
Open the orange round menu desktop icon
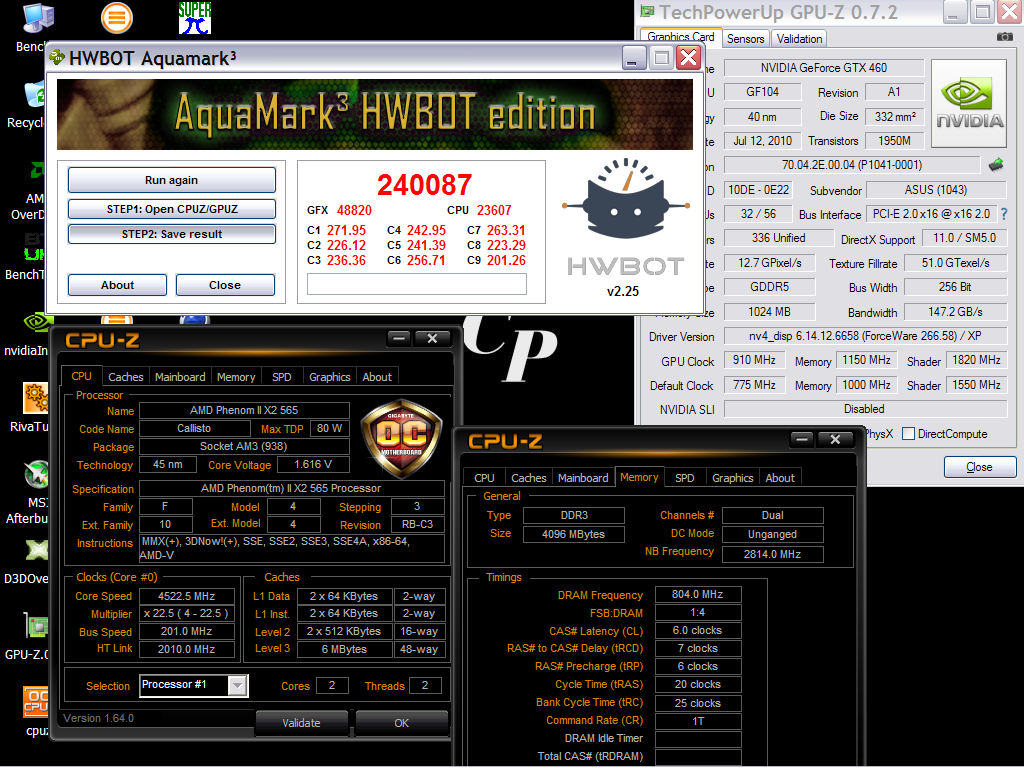click(117, 18)
